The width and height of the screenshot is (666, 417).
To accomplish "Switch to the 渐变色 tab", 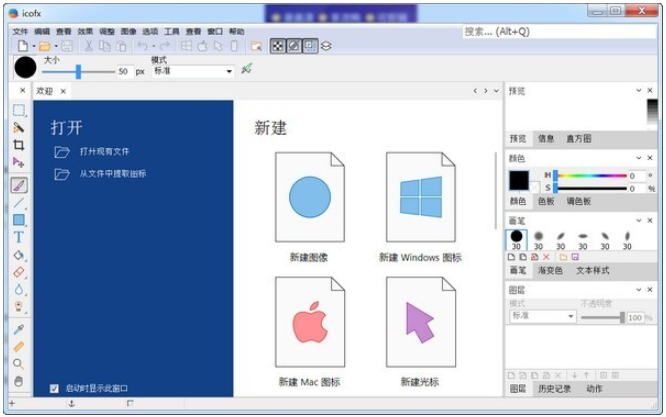I will (x=550, y=270).
